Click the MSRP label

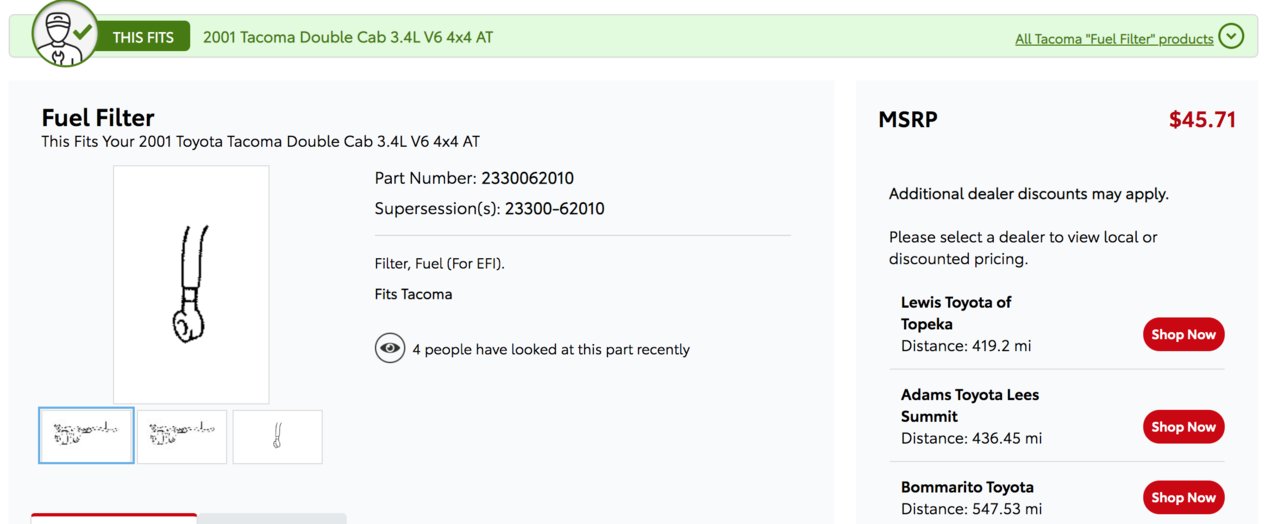click(x=908, y=120)
